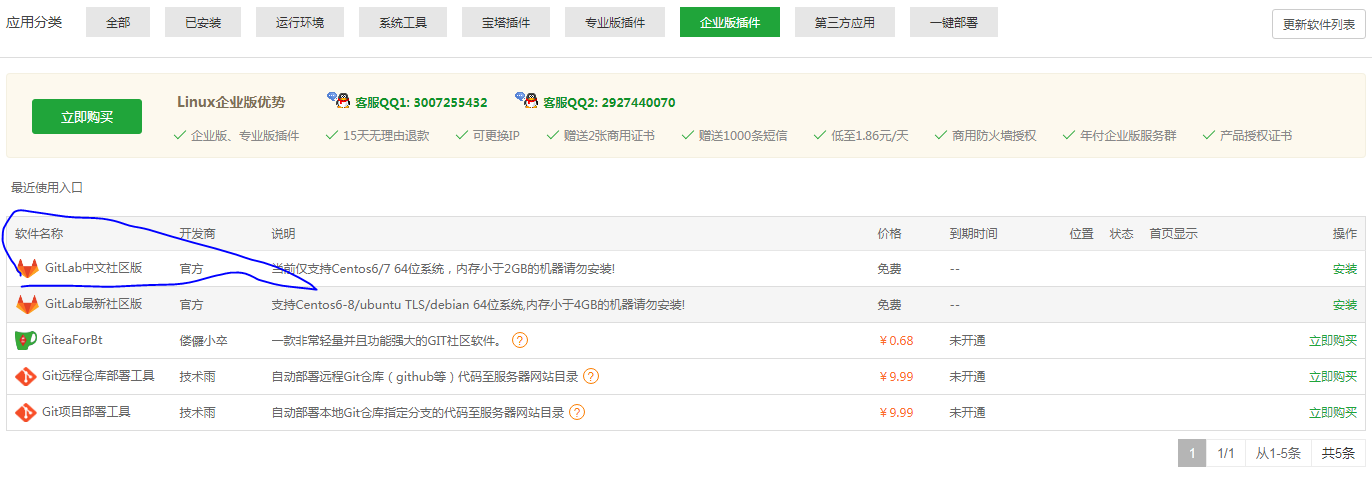Screen dimensions: 1372x489
Task: Click the 说明 column header
Action: (x=283, y=234)
